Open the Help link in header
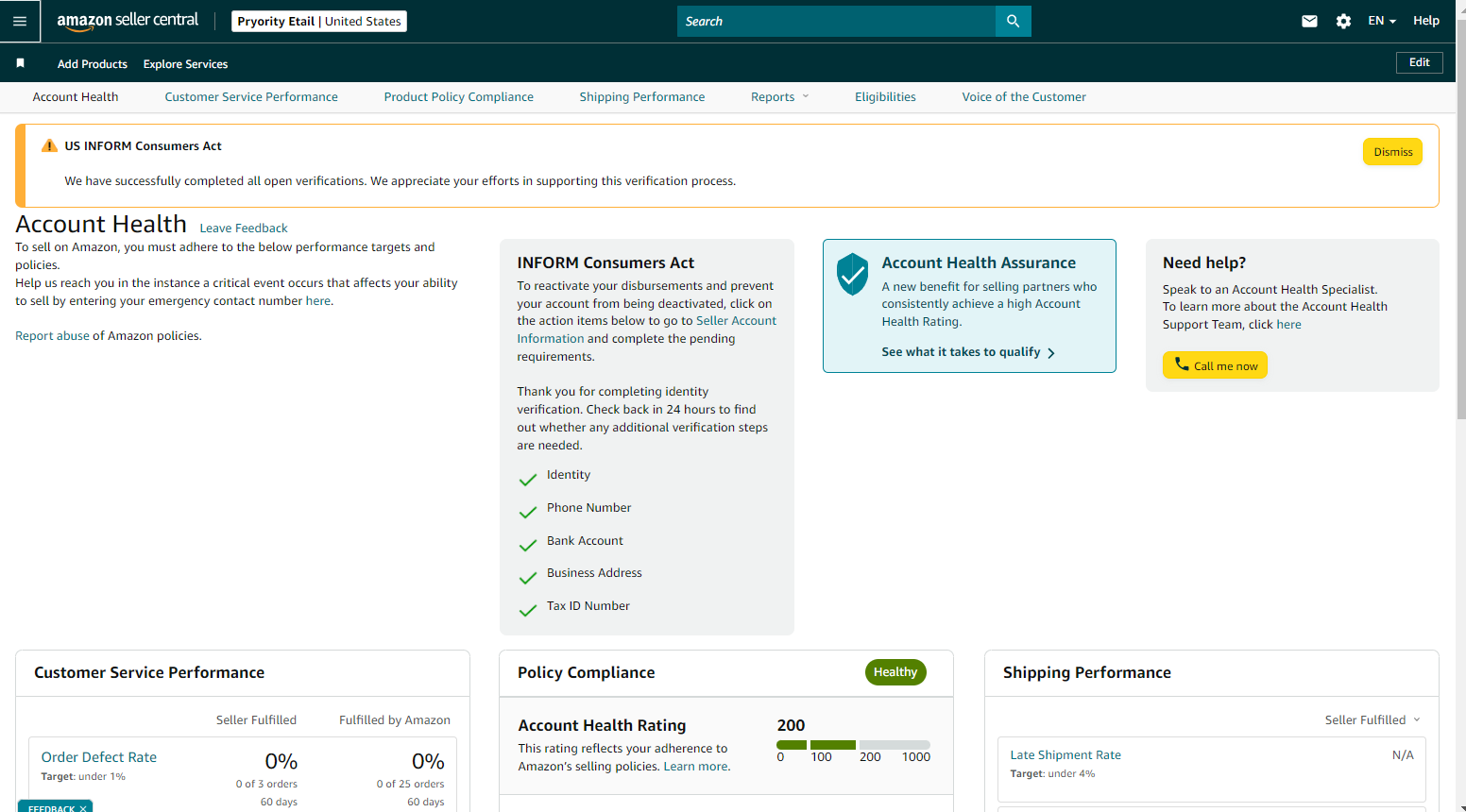 pos(1425,21)
